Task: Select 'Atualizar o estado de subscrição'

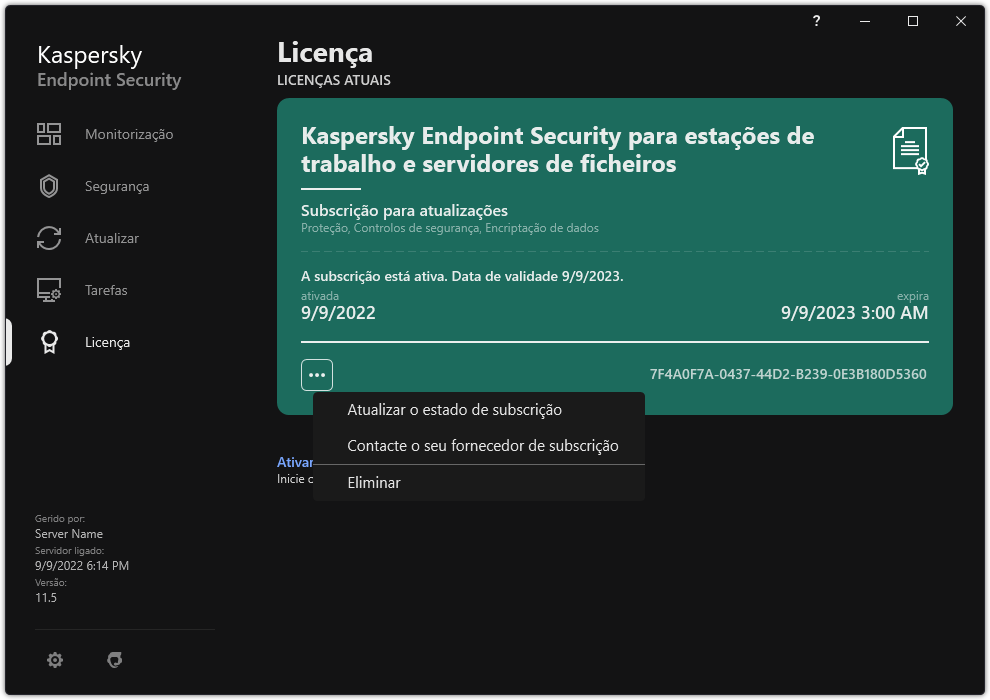Action: (455, 409)
